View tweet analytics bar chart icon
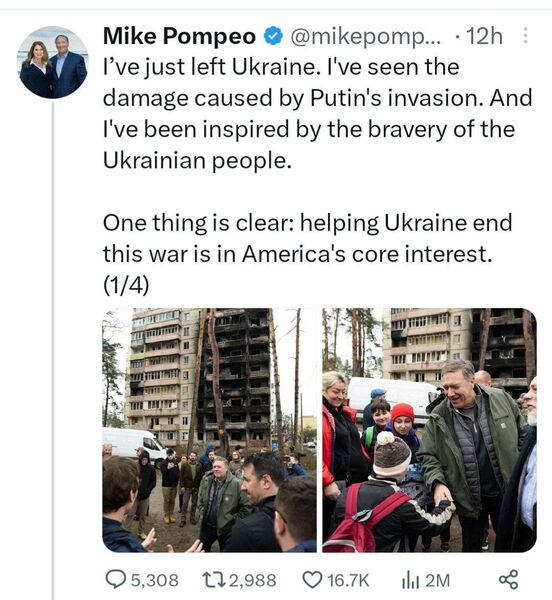This screenshot has width=552, height=600. 410,580
